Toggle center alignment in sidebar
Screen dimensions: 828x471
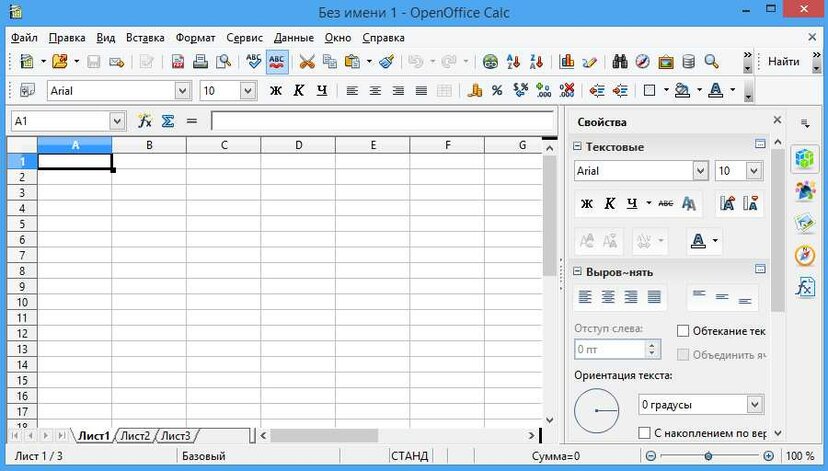608,297
